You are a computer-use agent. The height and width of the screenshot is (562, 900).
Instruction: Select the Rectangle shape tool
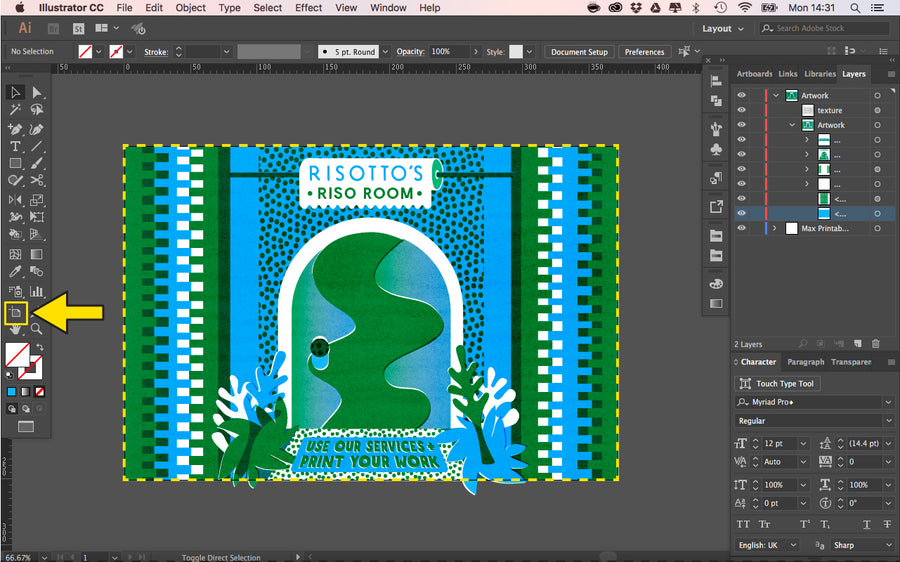tap(15, 163)
